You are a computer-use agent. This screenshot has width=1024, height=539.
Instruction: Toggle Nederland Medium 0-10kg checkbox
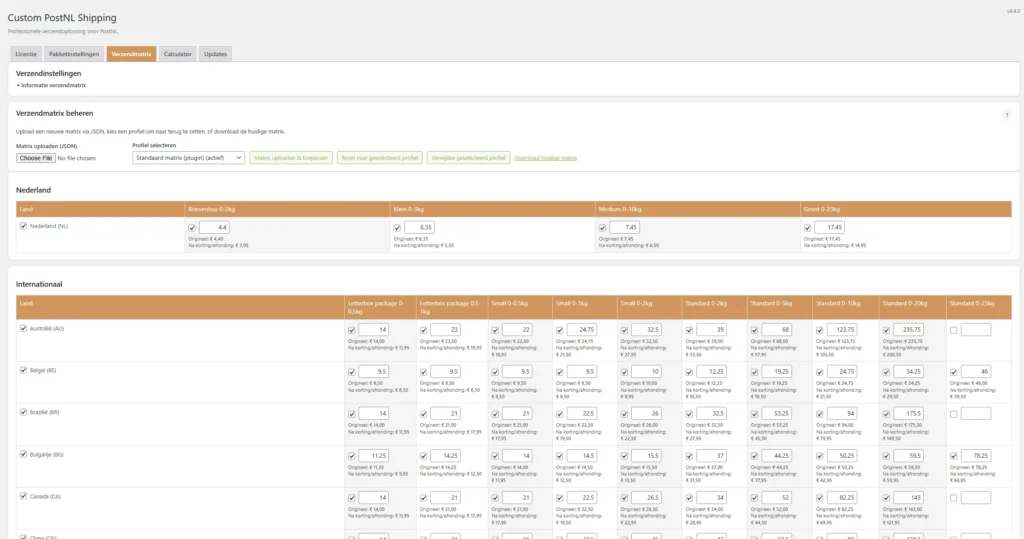coord(602,228)
